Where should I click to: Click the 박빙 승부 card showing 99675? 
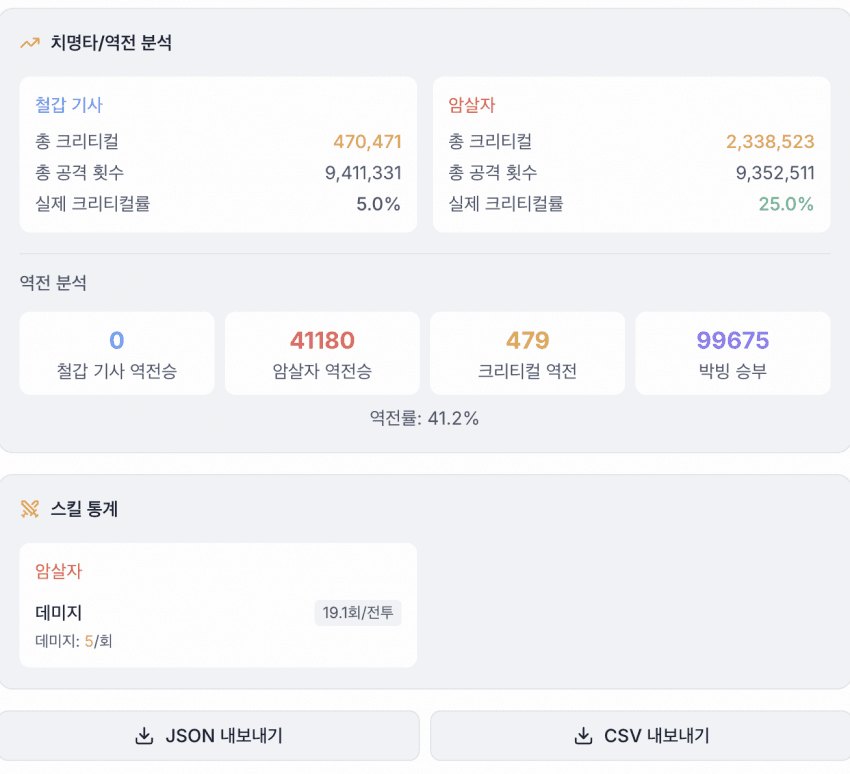coord(733,353)
